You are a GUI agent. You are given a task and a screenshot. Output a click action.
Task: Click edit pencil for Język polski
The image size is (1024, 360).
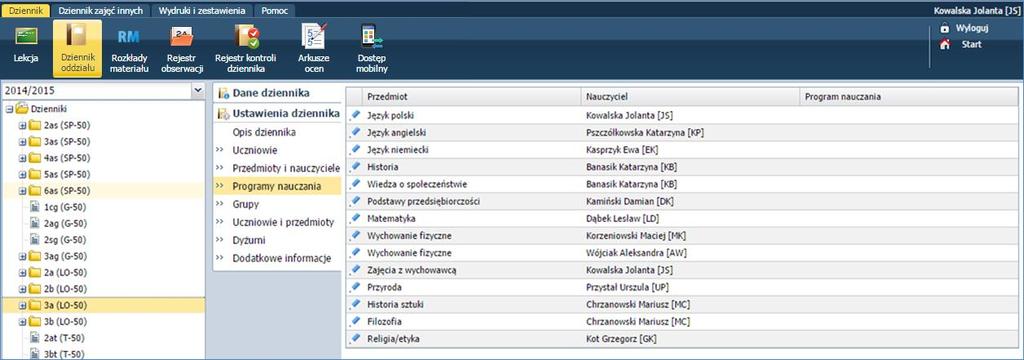[355, 115]
